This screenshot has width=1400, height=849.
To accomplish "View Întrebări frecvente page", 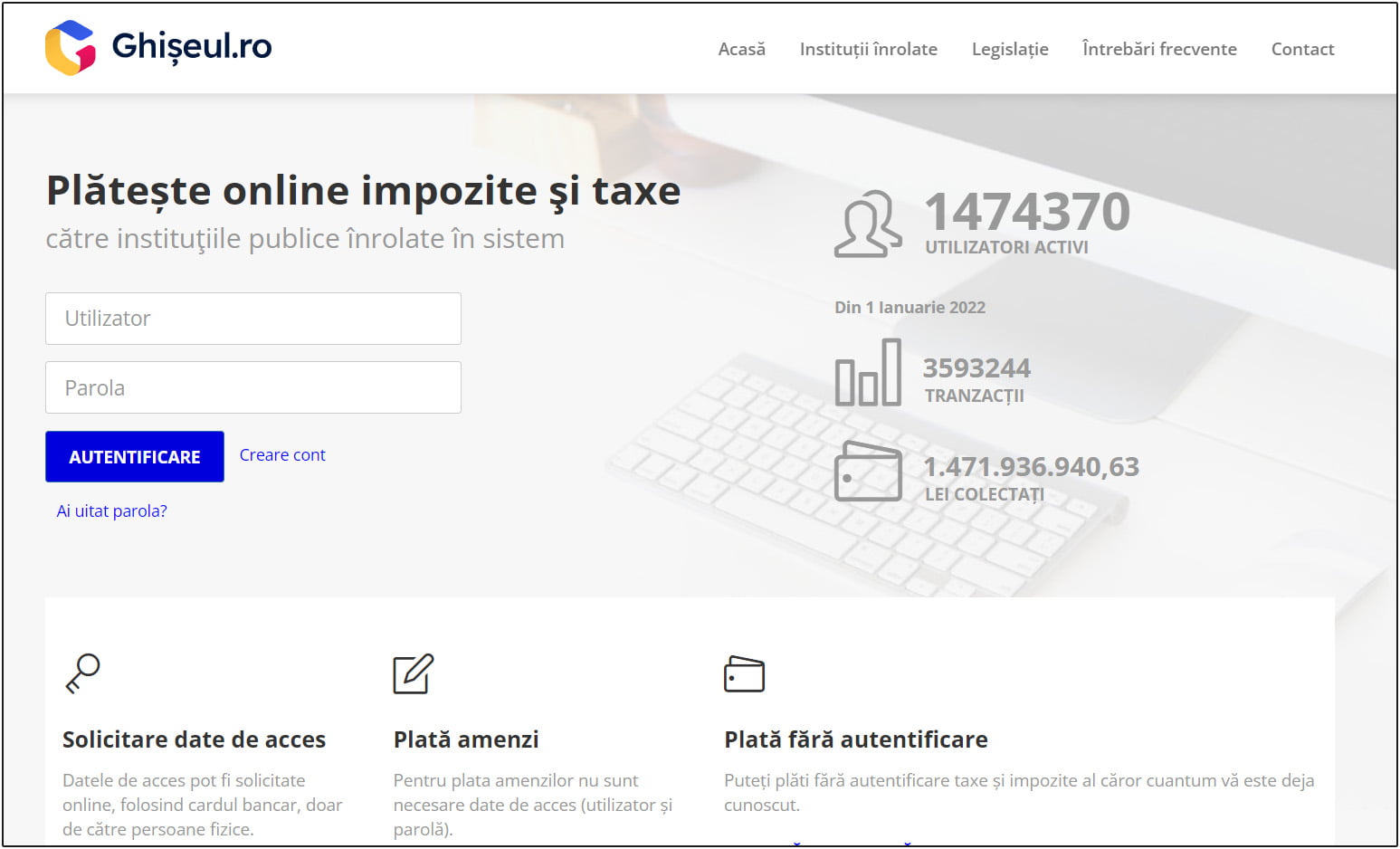I will 1158,49.
